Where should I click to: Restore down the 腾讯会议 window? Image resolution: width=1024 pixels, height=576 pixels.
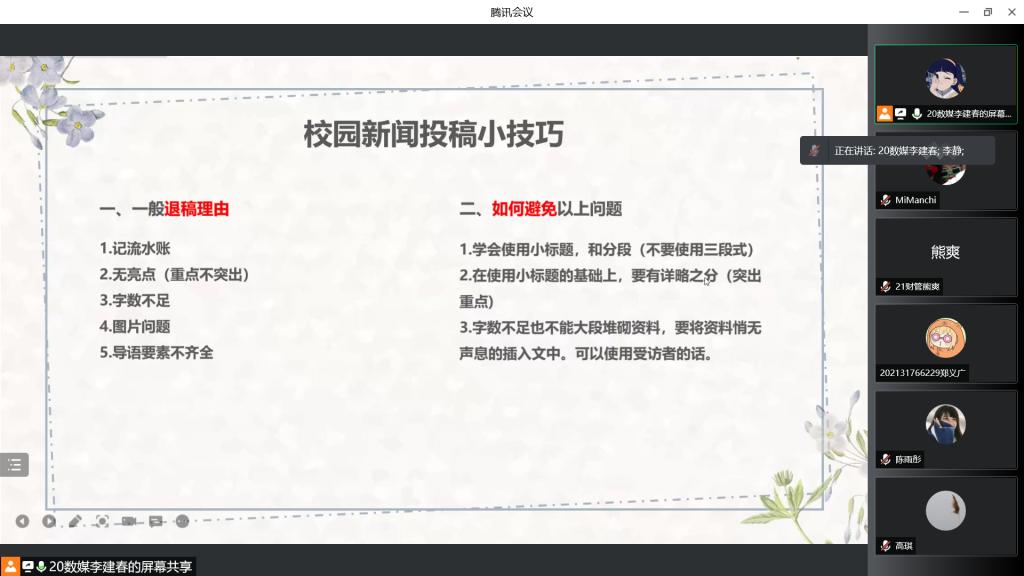[x=987, y=12]
